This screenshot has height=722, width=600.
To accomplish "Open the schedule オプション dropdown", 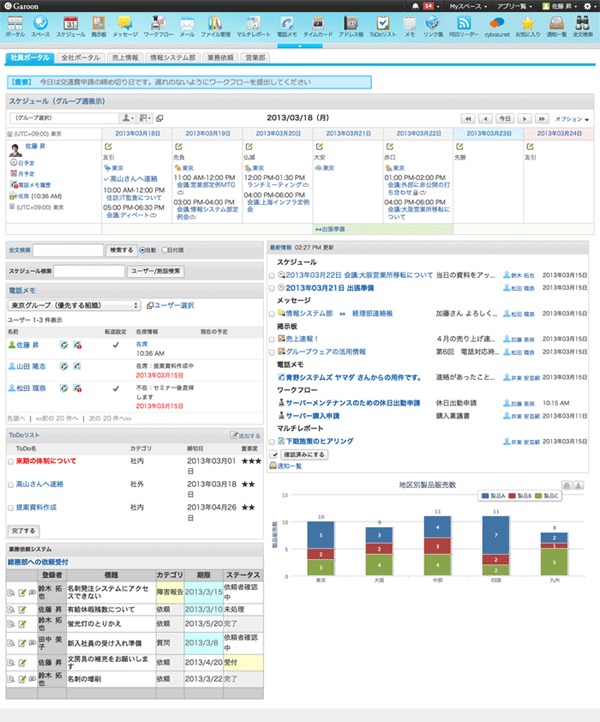I will pyautogui.click(x=571, y=117).
